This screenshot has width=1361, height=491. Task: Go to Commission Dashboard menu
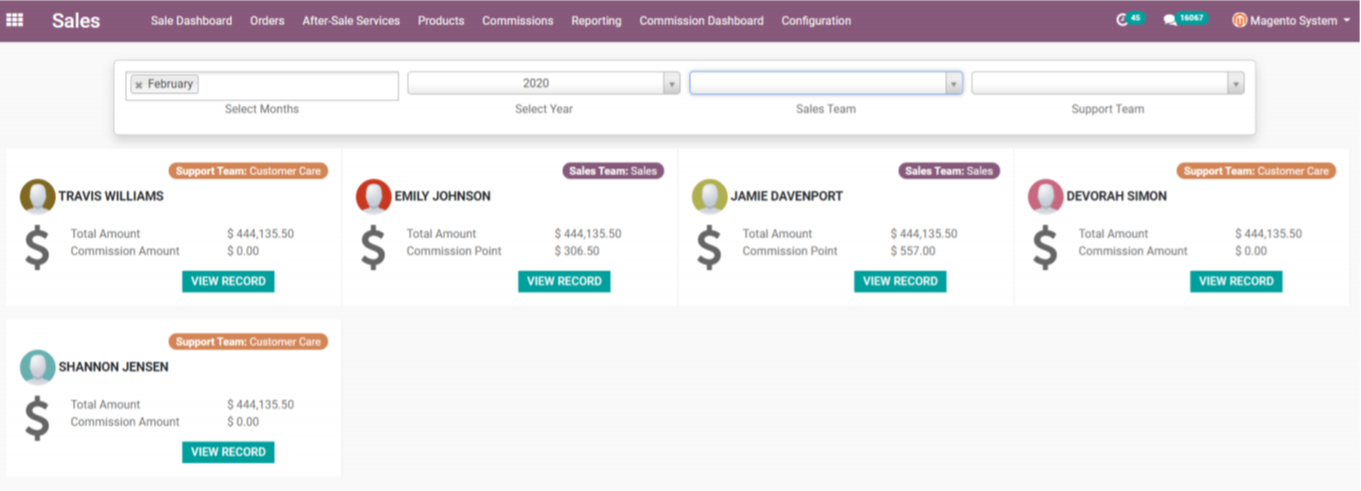coord(701,20)
